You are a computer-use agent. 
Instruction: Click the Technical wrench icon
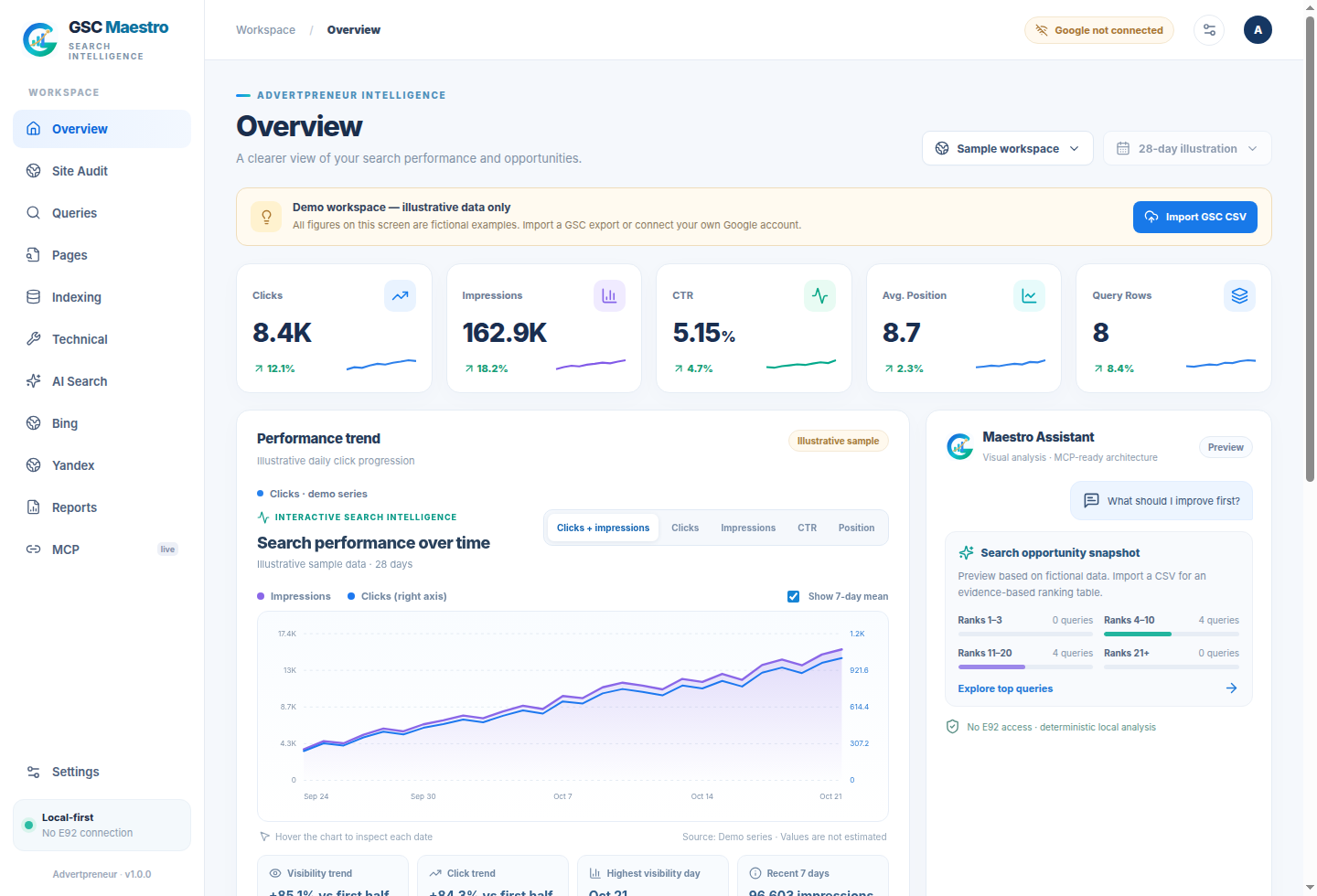coord(34,339)
